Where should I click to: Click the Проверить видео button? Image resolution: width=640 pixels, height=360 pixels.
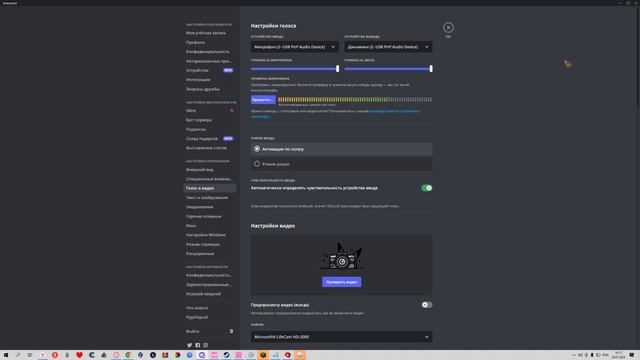[x=342, y=282]
